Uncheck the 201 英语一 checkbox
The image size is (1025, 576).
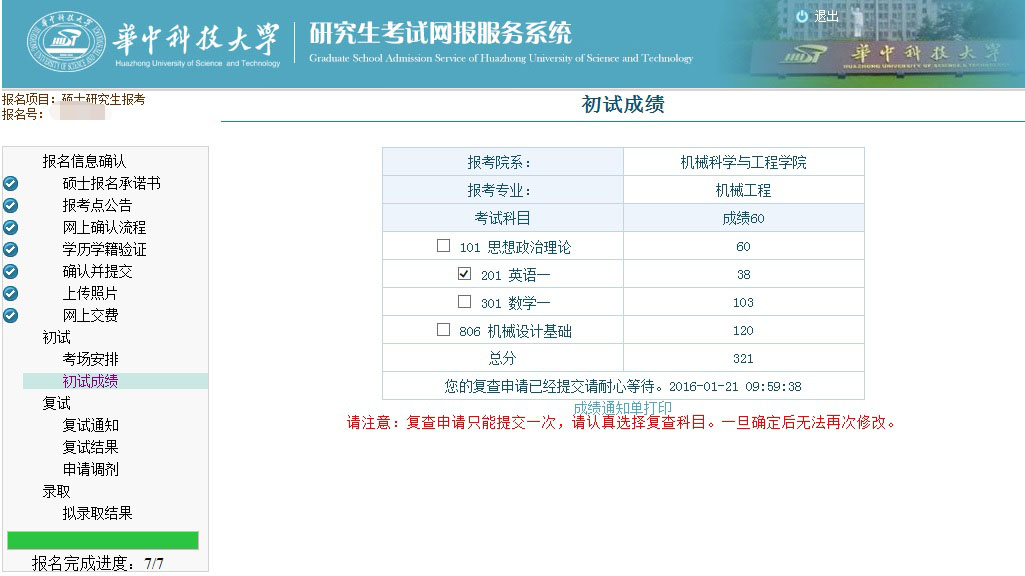[464, 274]
